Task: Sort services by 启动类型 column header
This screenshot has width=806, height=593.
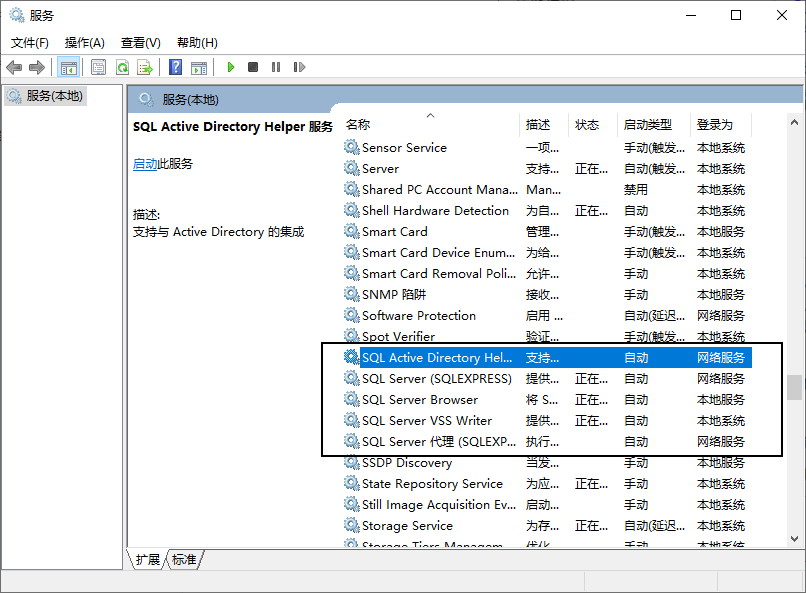Action: click(x=648, y=125)
